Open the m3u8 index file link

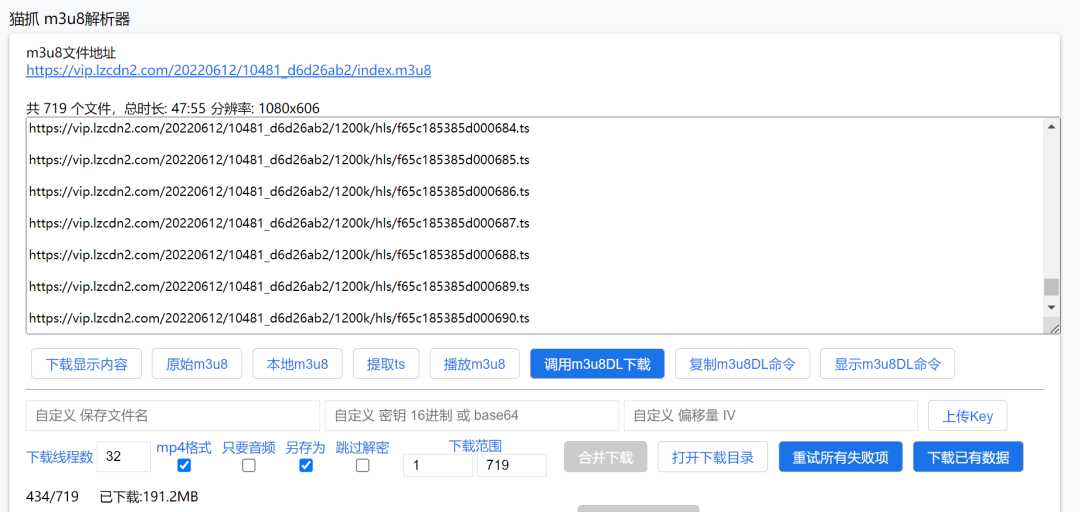(229, 70)
